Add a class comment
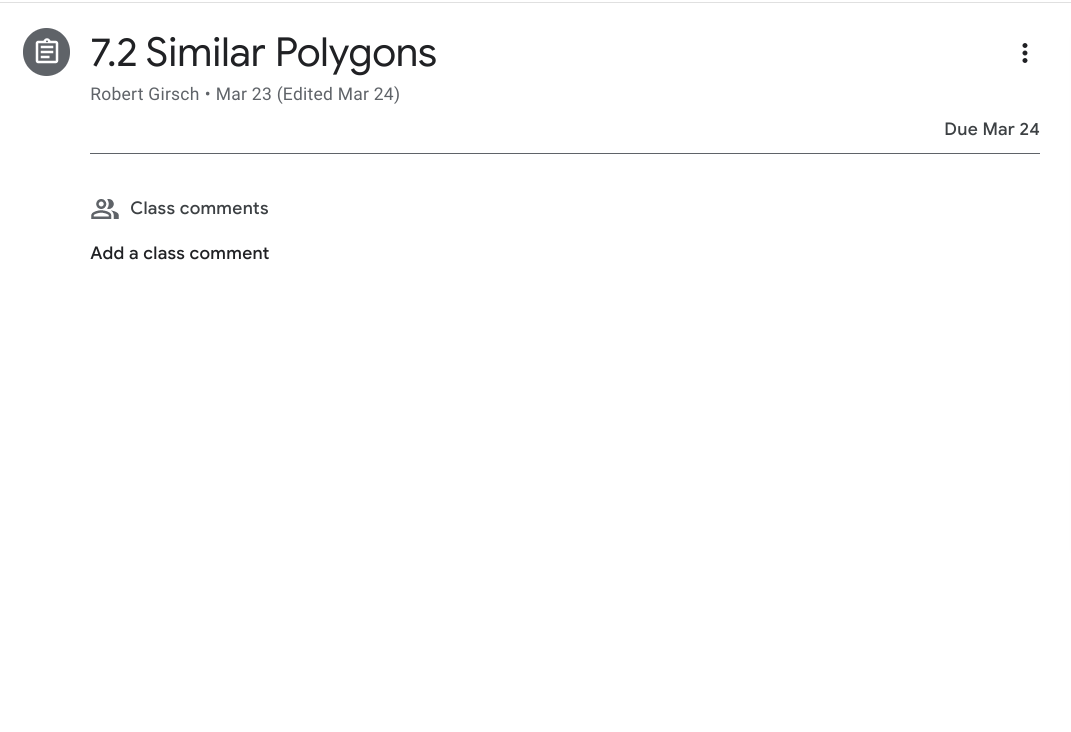The width and height of the screenshot is (1071, 732). click(179, 253)
